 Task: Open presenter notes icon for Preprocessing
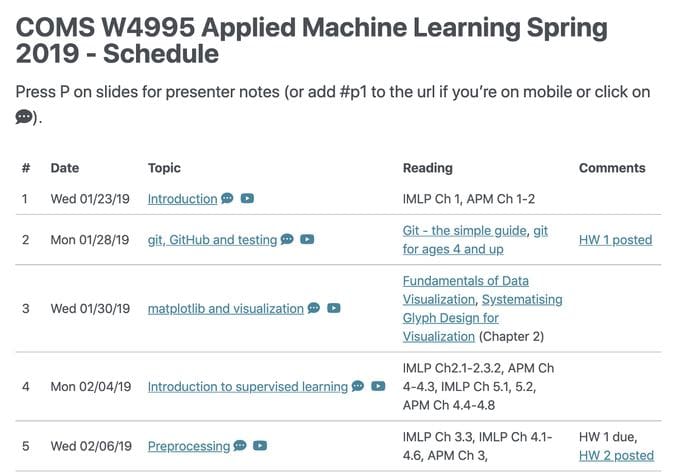[x=240, y=445]
